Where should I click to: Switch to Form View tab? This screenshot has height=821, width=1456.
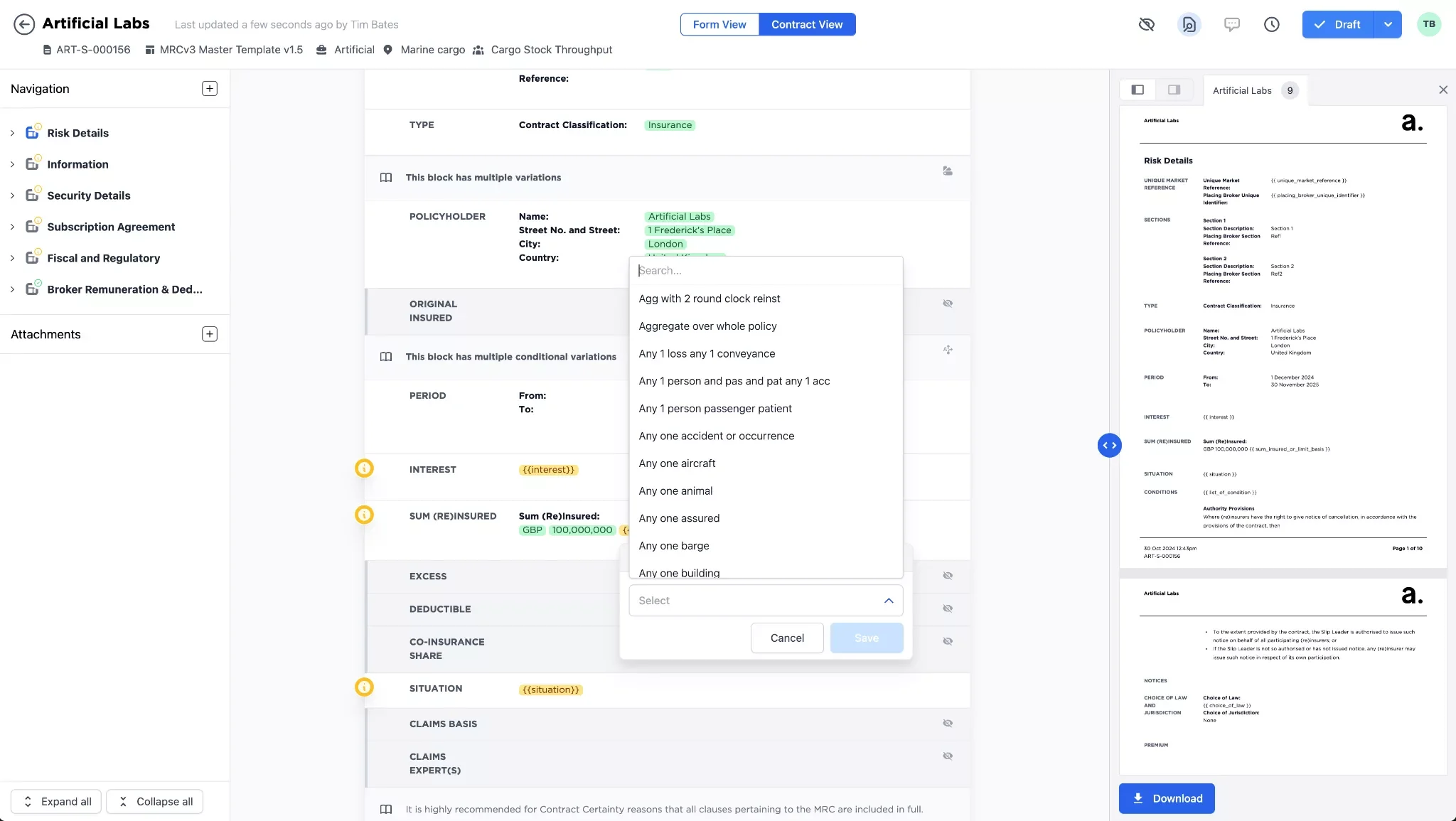click(719, 24)
